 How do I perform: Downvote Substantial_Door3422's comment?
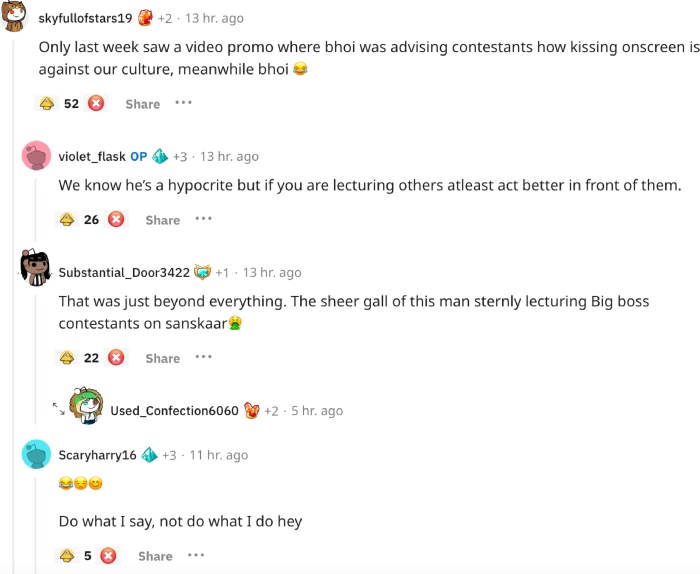click(116, 357)
